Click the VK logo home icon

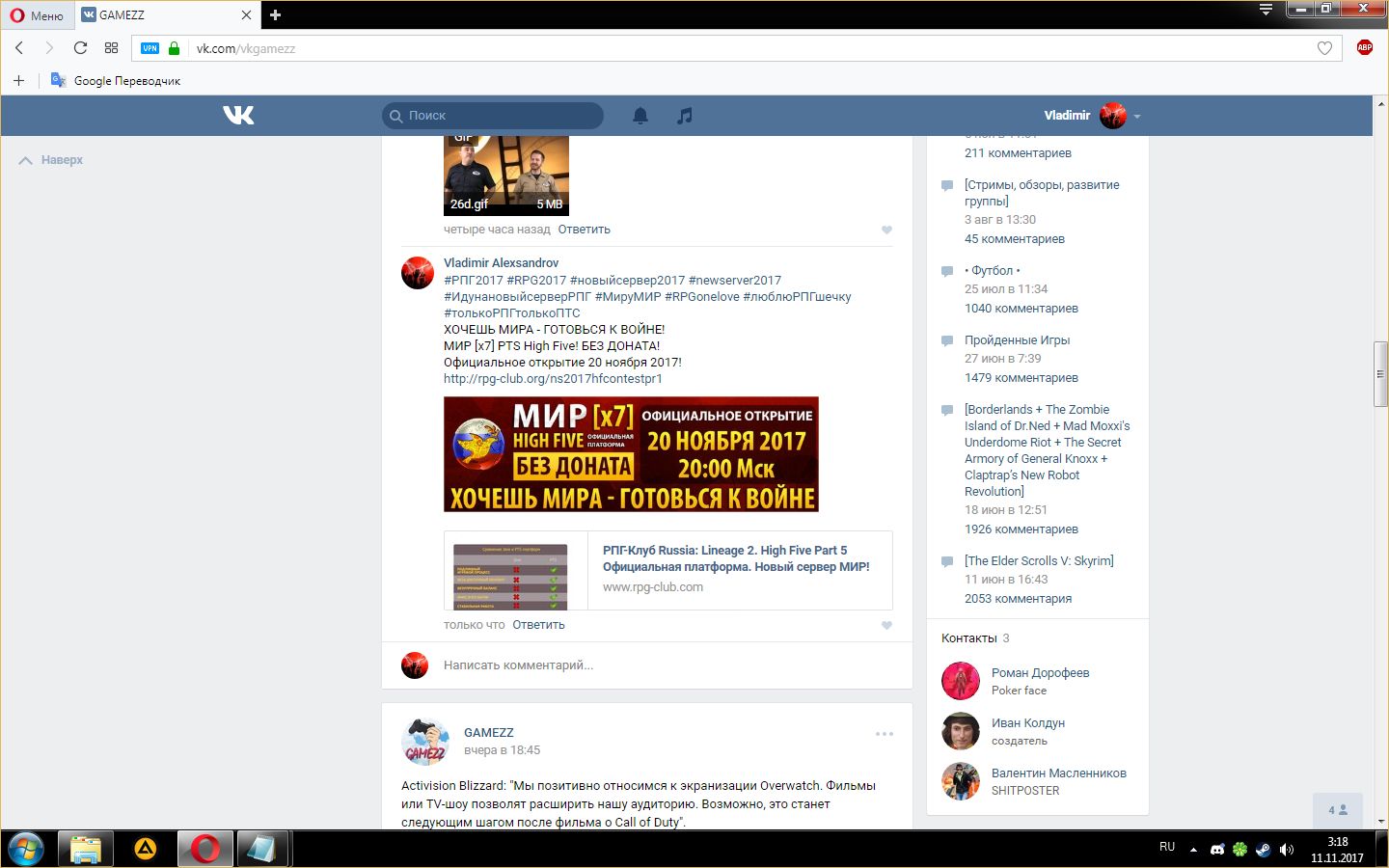coord(238,116)
